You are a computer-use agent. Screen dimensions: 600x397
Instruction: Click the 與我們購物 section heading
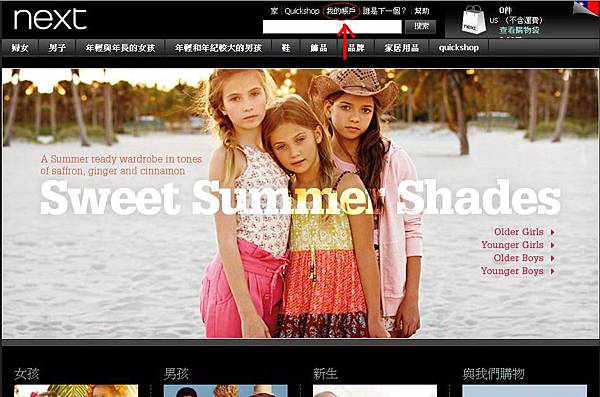[493, 374]
